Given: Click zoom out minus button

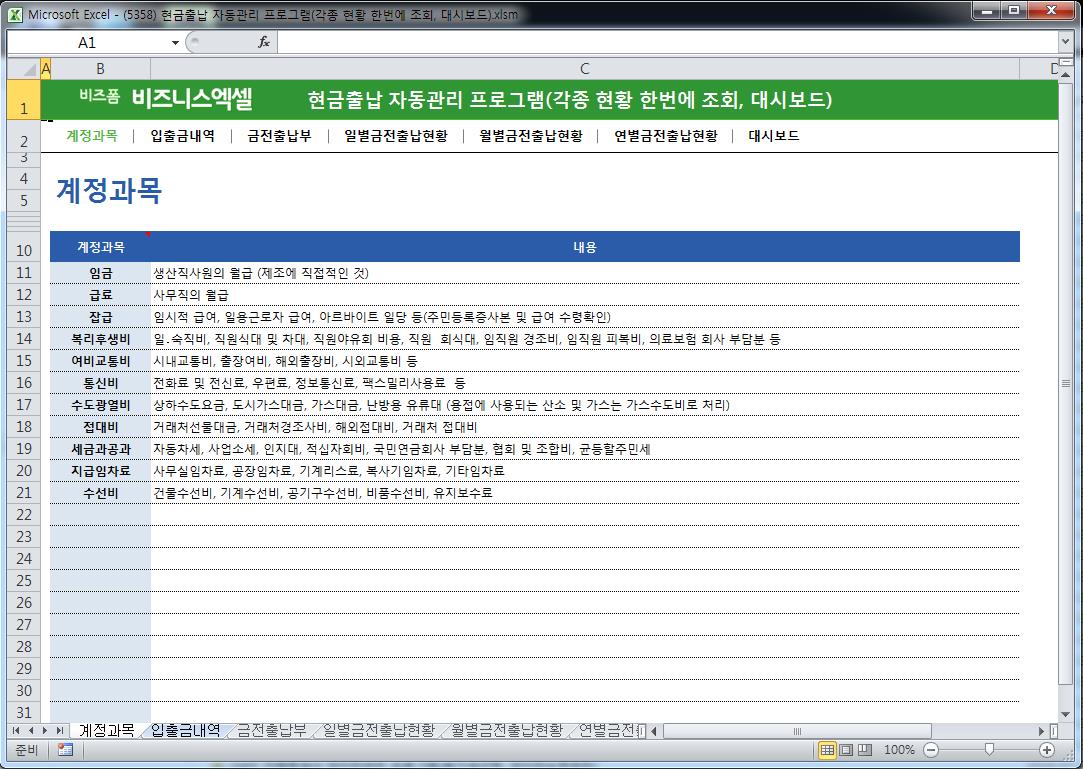Looking at the screenshot, I should point(931,750).
